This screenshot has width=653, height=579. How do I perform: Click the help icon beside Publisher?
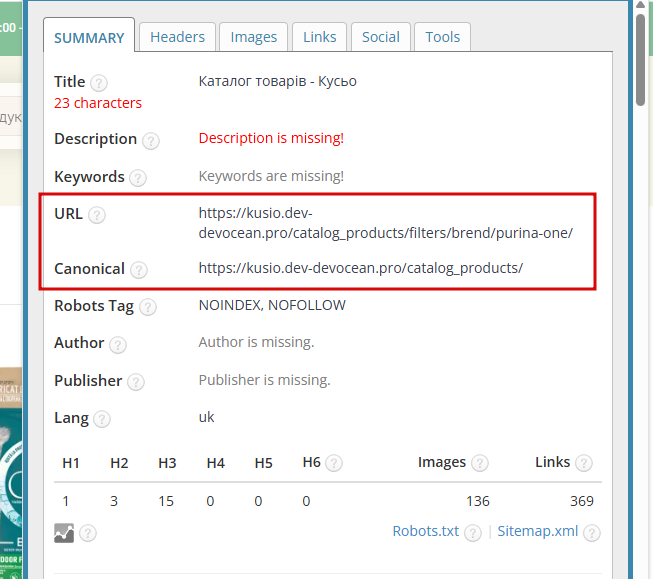[136, 382]
